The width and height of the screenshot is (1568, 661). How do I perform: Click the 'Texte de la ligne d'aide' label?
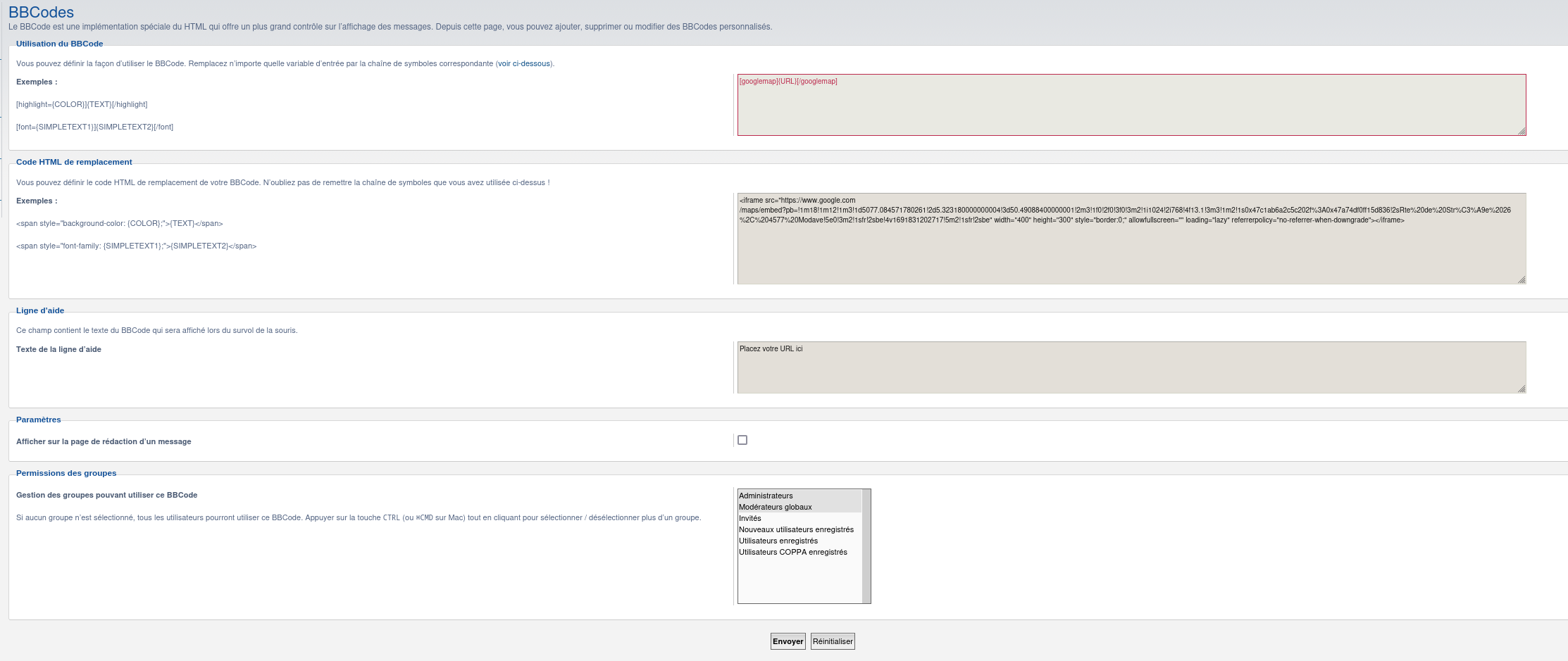(58, 349)
